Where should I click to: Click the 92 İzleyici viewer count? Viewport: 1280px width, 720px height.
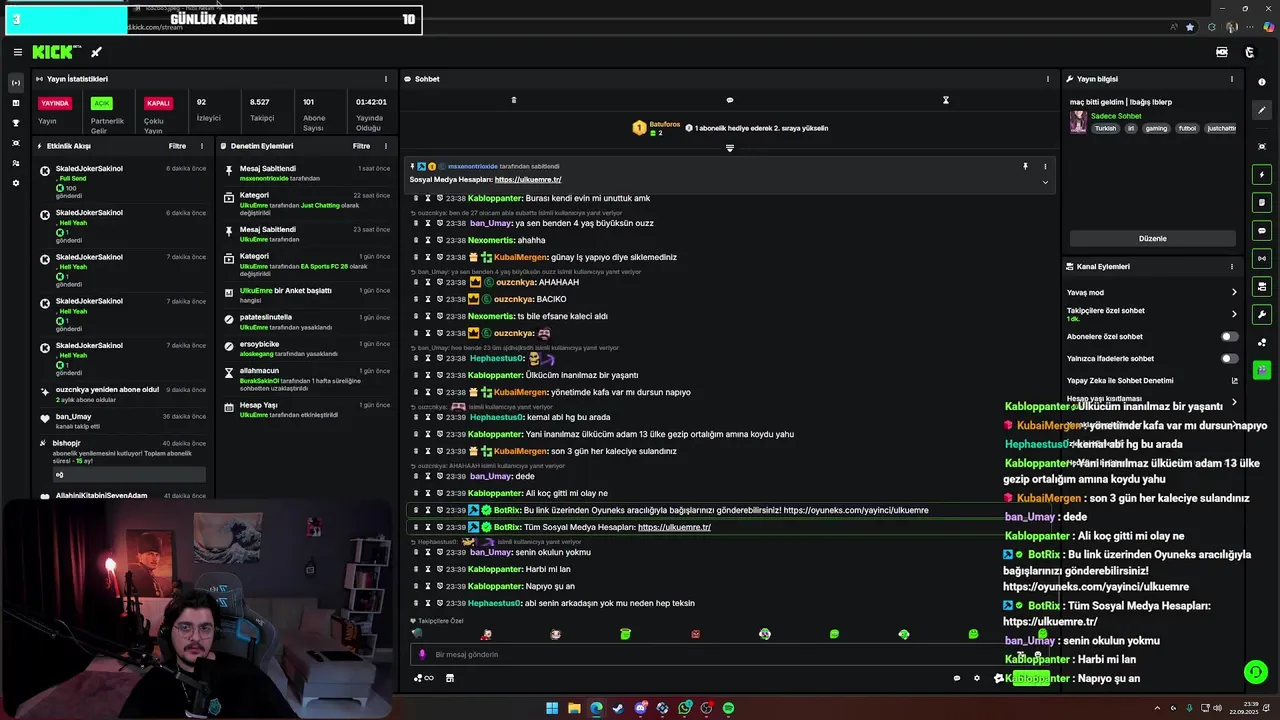(x=208, y=109)
